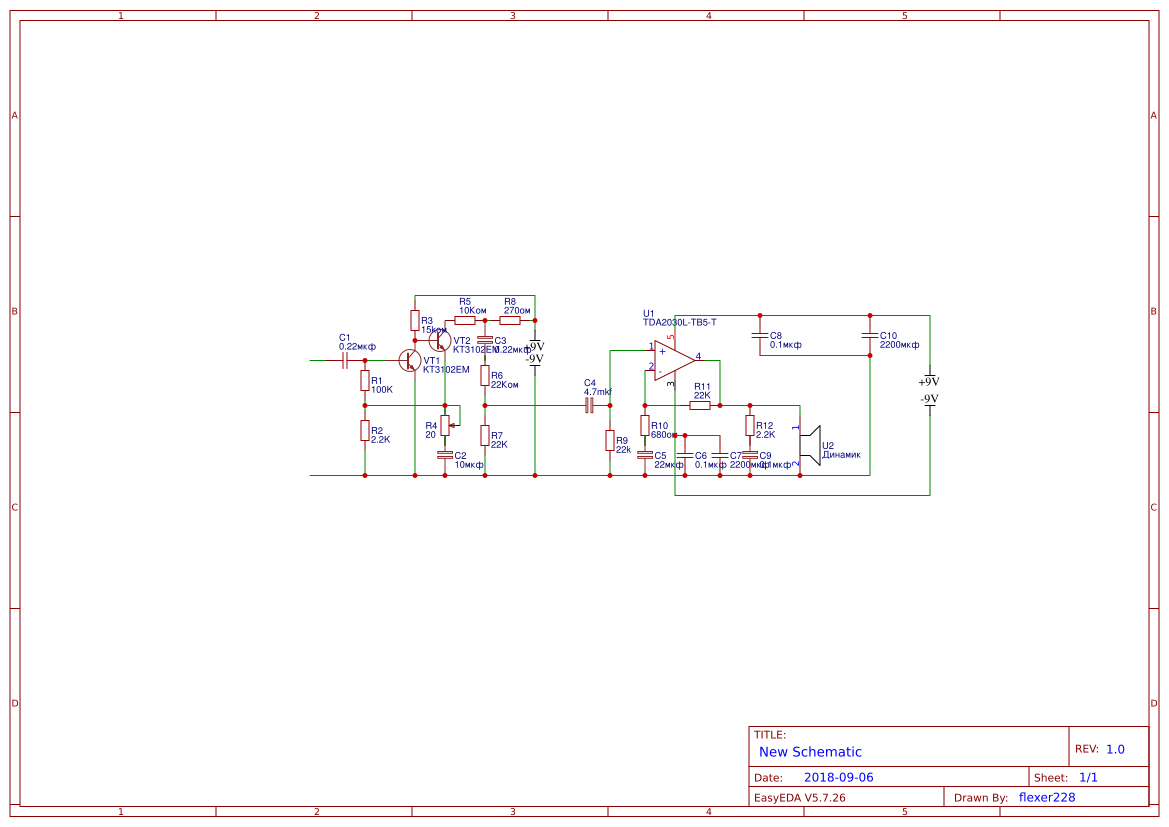Click the +9V battery power symbol
The image size is (1169, 827).
pyautogui.click(x=928, y=379)
